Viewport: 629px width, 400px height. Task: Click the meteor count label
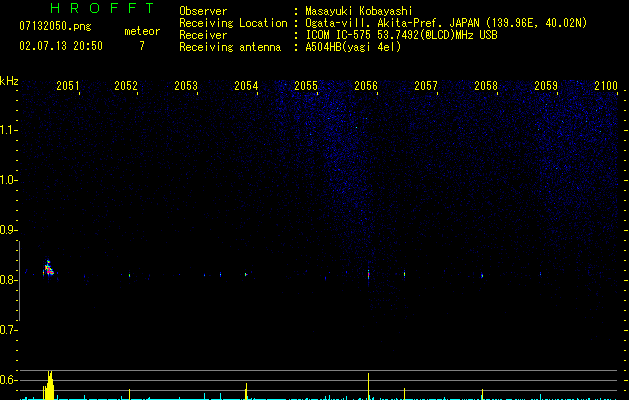click(x=142, y=31)
